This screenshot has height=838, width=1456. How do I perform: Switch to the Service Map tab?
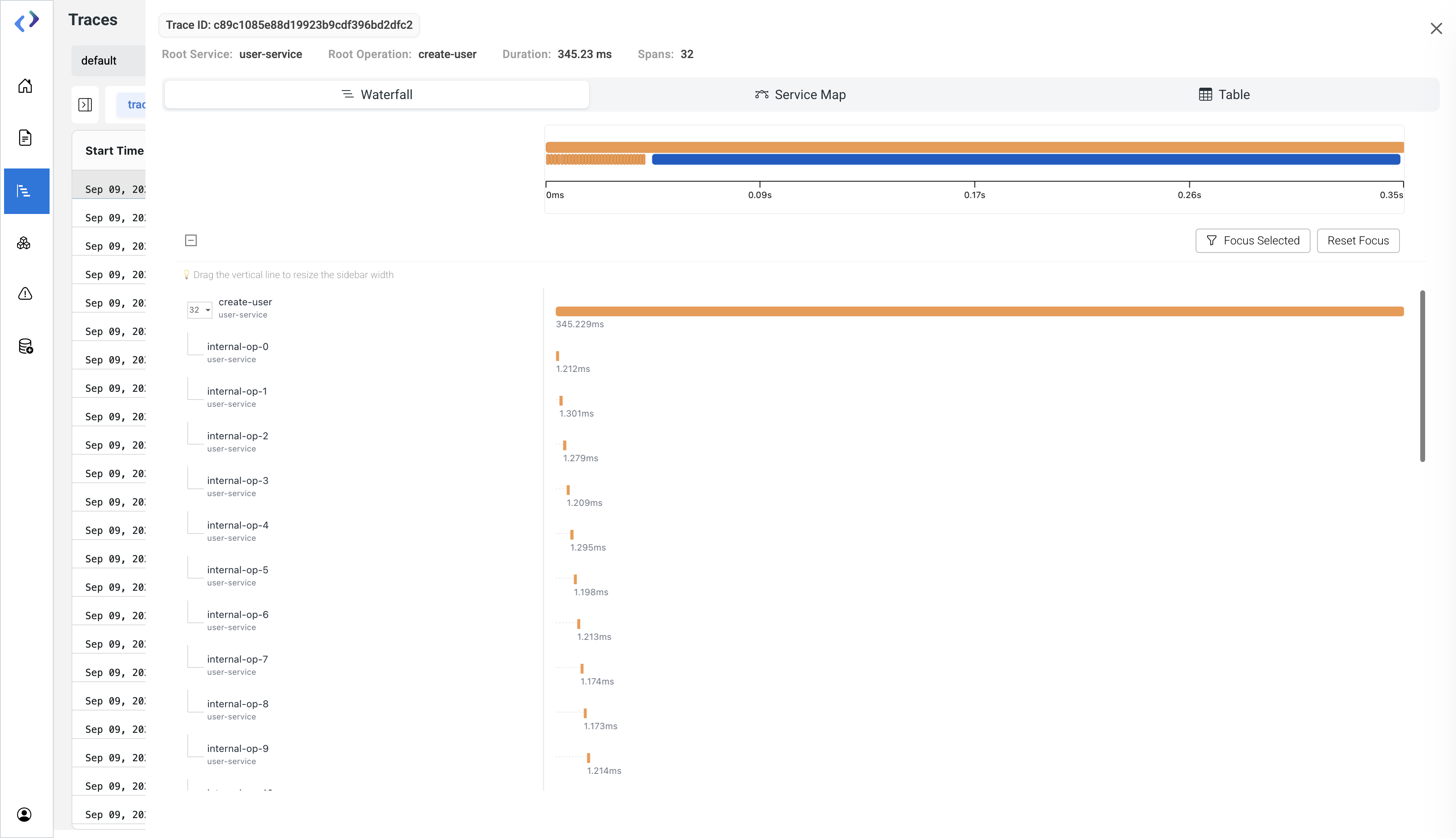point(800,94)
